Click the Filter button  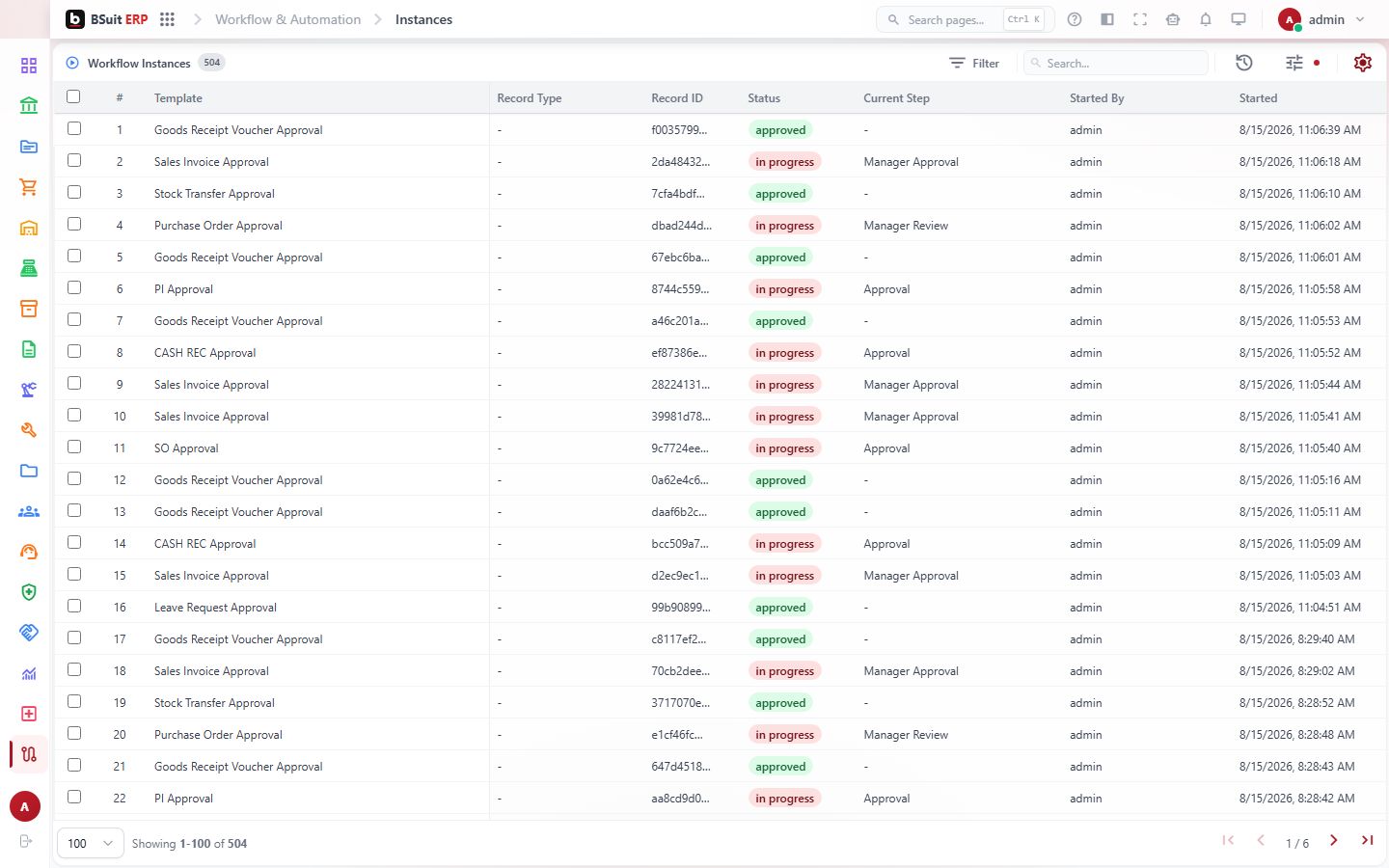[974, 63]
